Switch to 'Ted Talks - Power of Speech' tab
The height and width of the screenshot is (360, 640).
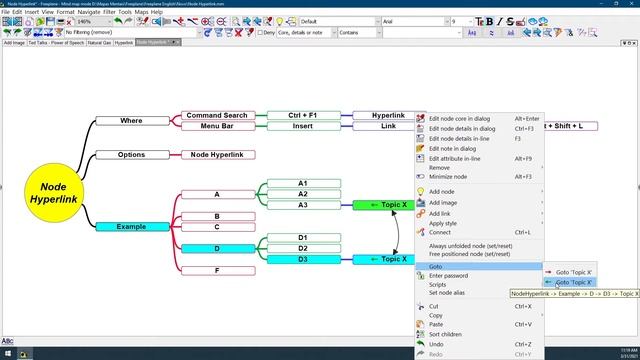tap(56, 42)
